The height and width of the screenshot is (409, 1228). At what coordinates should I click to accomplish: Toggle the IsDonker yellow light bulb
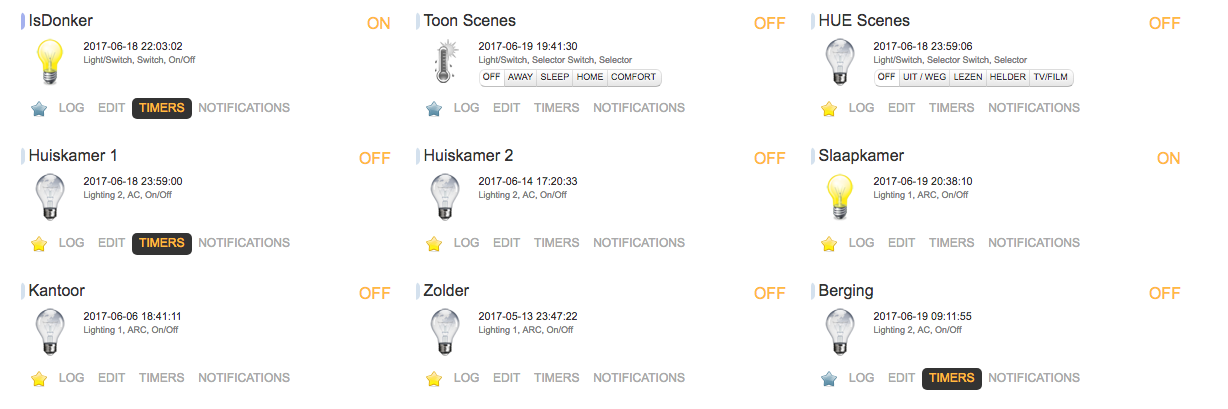(x=49, y=62)
